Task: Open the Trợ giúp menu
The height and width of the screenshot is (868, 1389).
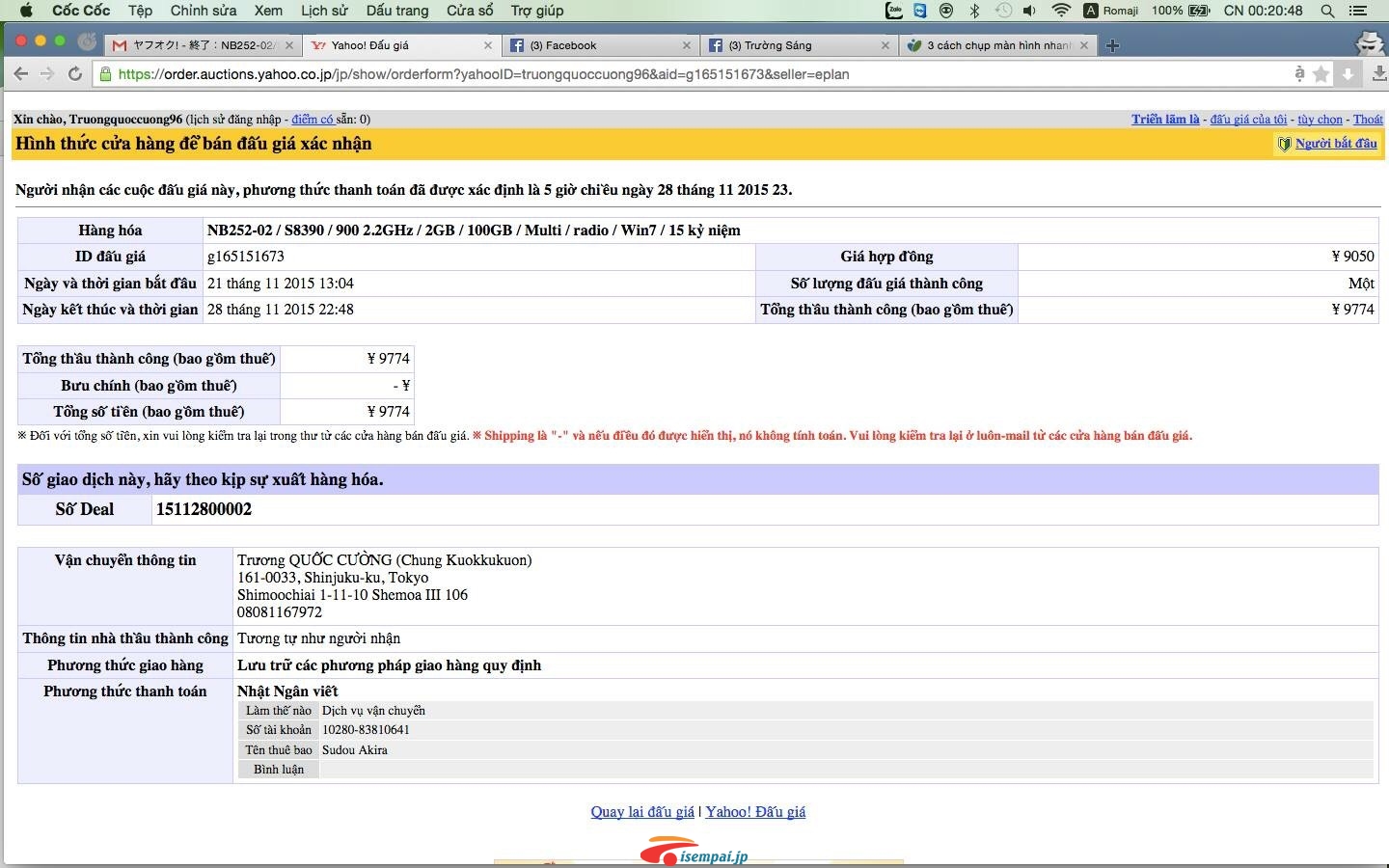Action: [537, 11]
